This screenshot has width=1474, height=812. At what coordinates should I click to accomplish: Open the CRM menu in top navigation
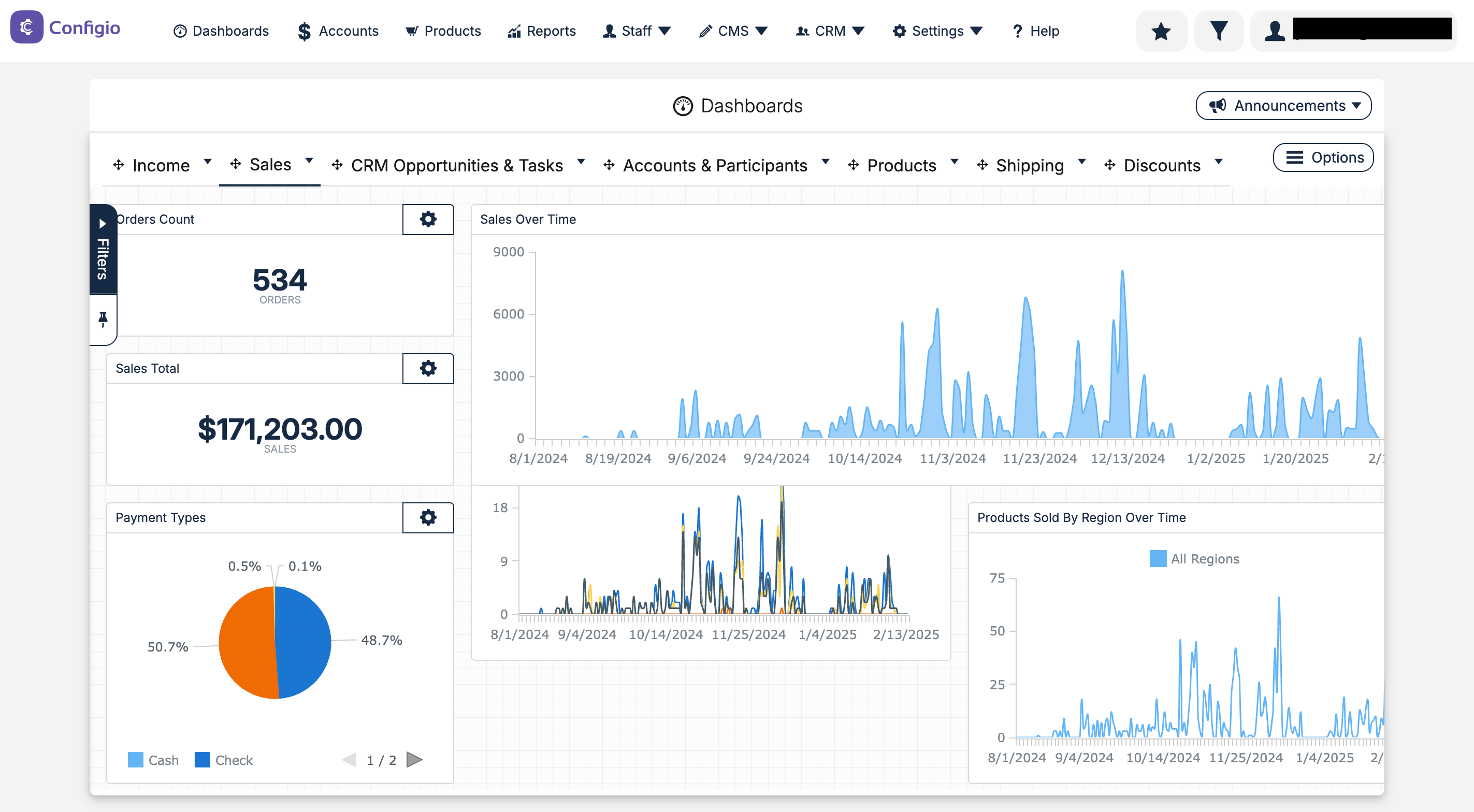pos(830,31)
